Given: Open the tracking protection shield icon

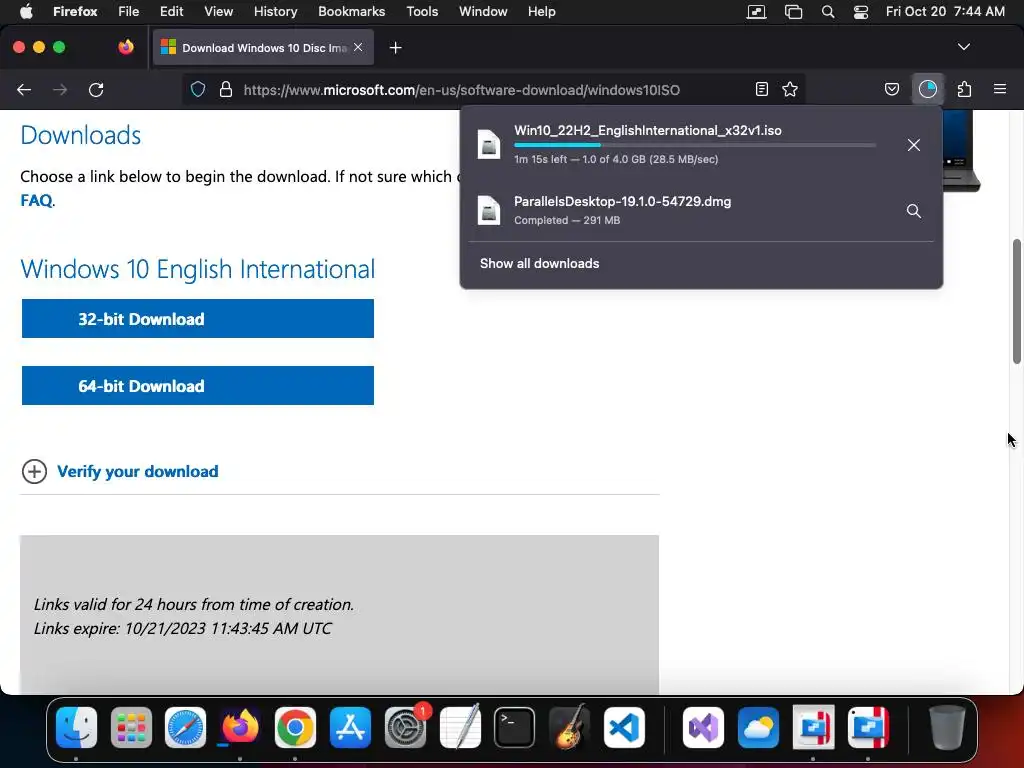Looking at the screenshot, I should click(x=198, y=89).
